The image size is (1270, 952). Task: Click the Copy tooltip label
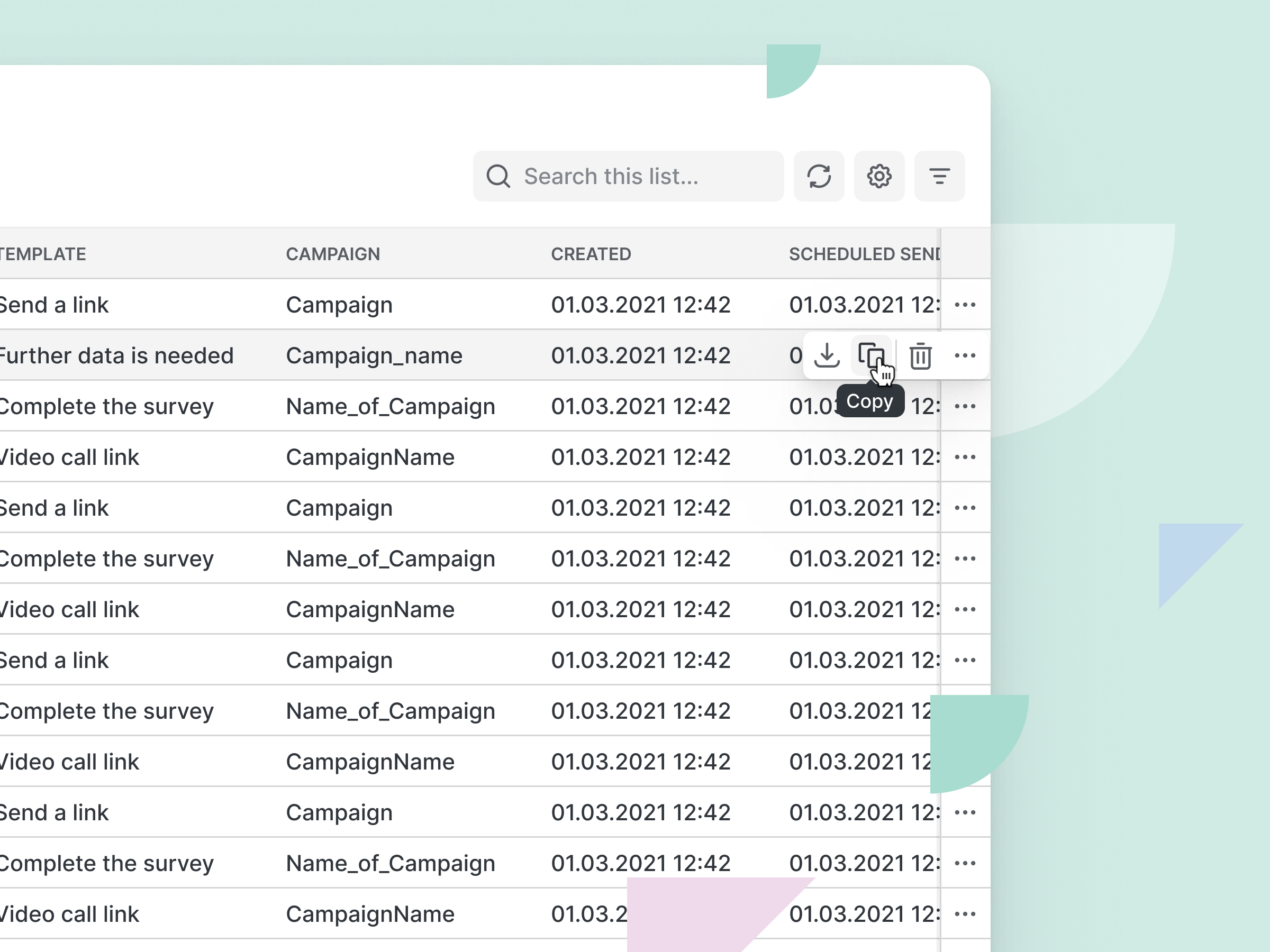[x=869, y=401]
